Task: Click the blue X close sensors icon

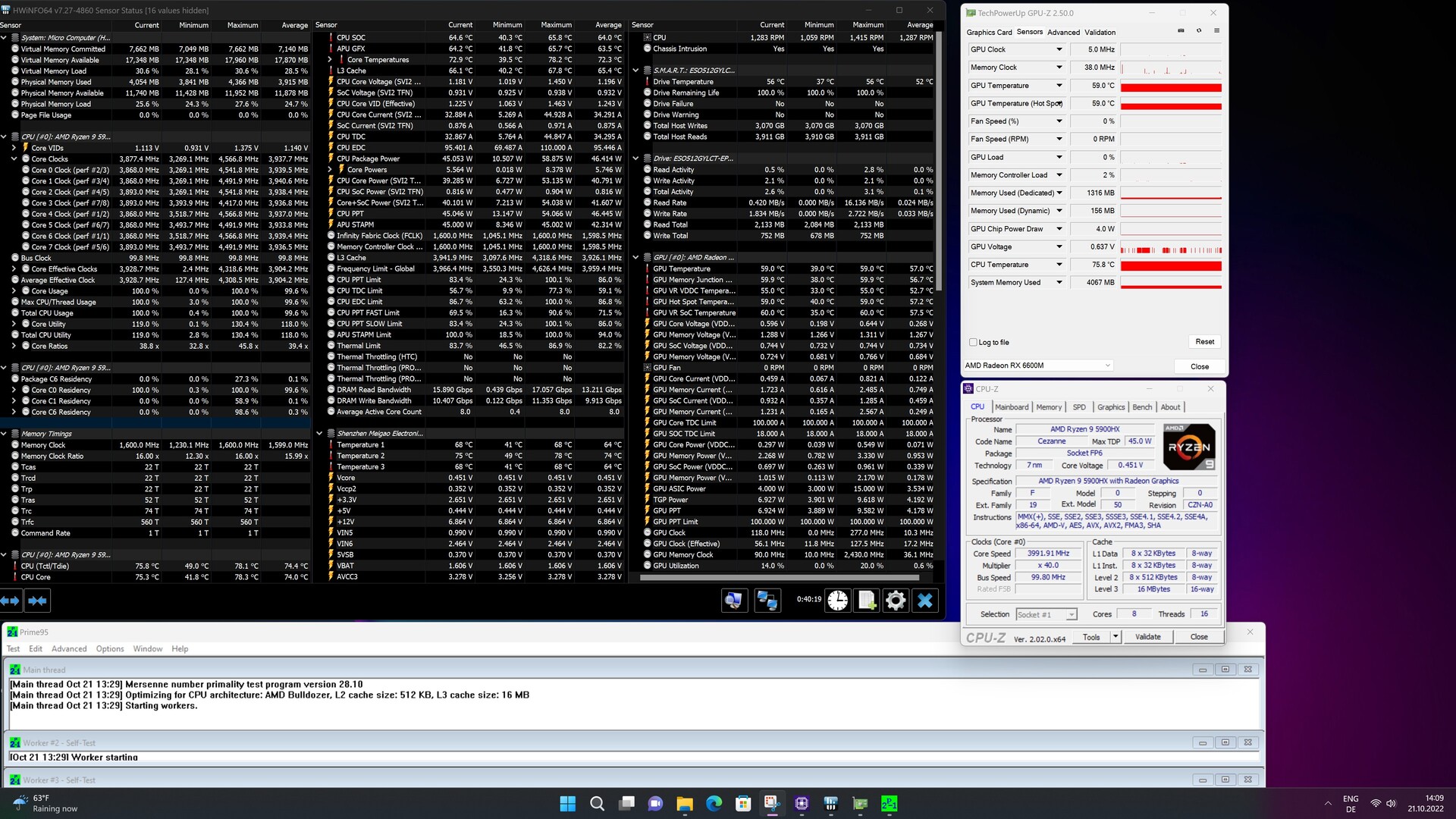Action: 924,601
